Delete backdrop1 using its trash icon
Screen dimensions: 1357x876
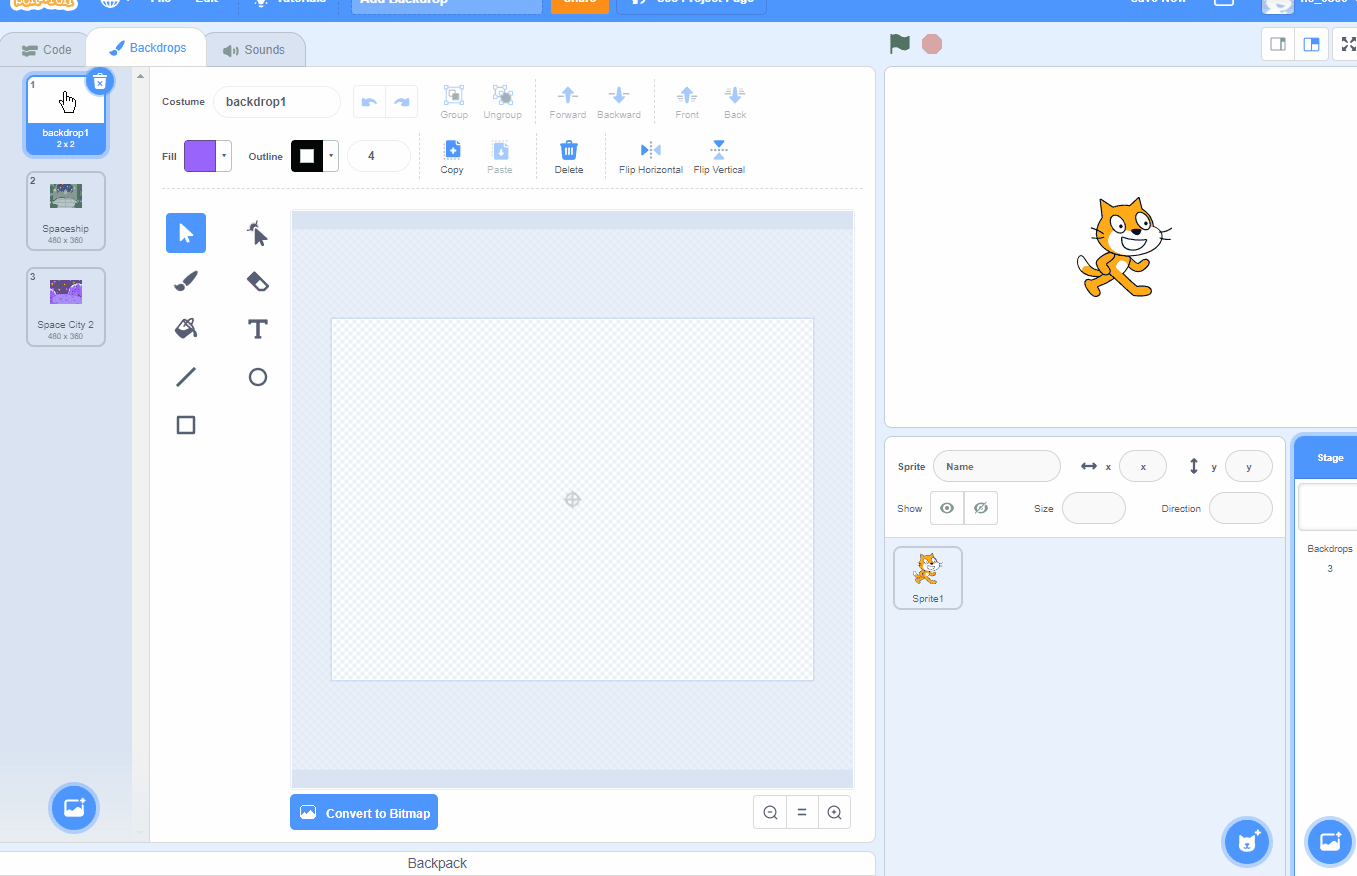99,82
